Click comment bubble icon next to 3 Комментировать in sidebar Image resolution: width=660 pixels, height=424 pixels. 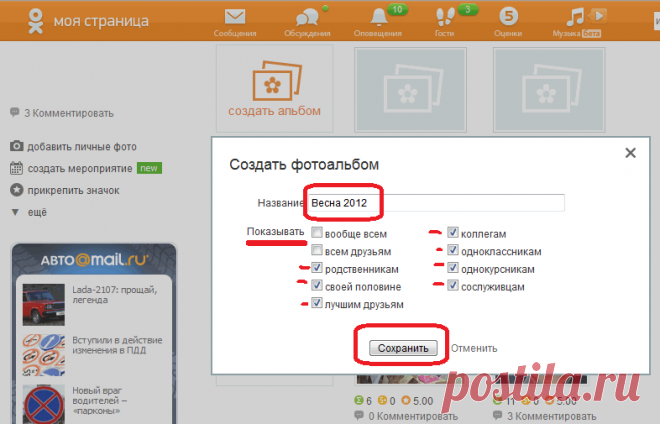(15, 112)
